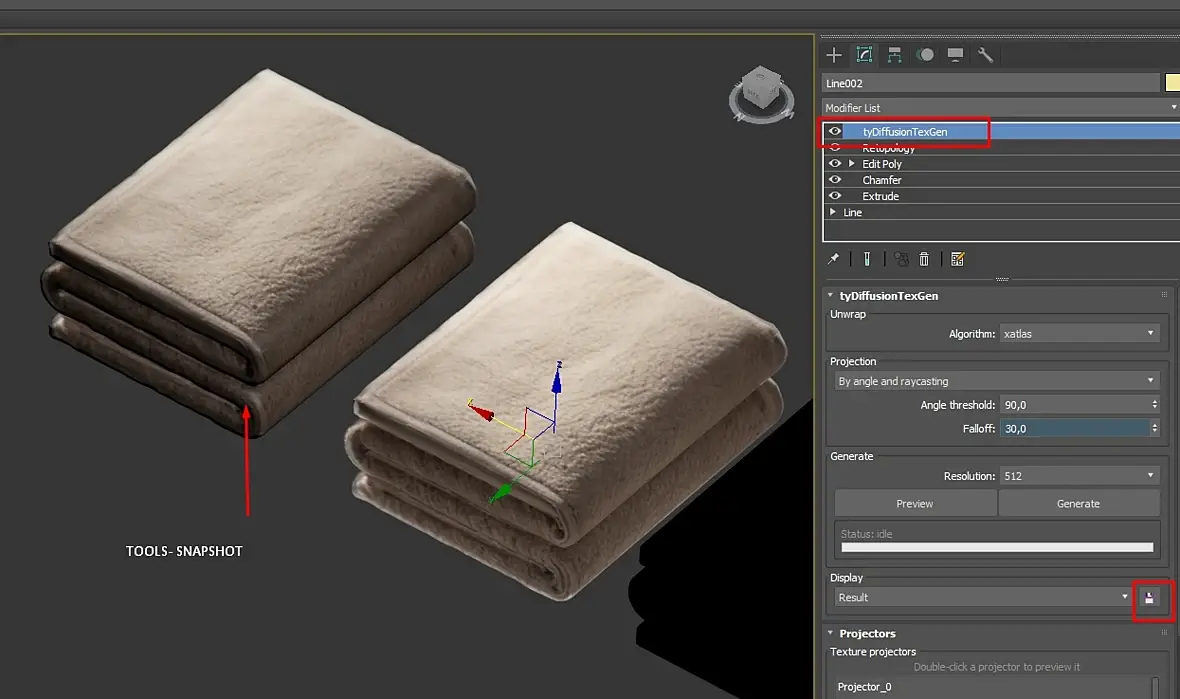The image size is (1180, 699).
Task: Remove modifier using the trash icon
Action: click(924, 259)
